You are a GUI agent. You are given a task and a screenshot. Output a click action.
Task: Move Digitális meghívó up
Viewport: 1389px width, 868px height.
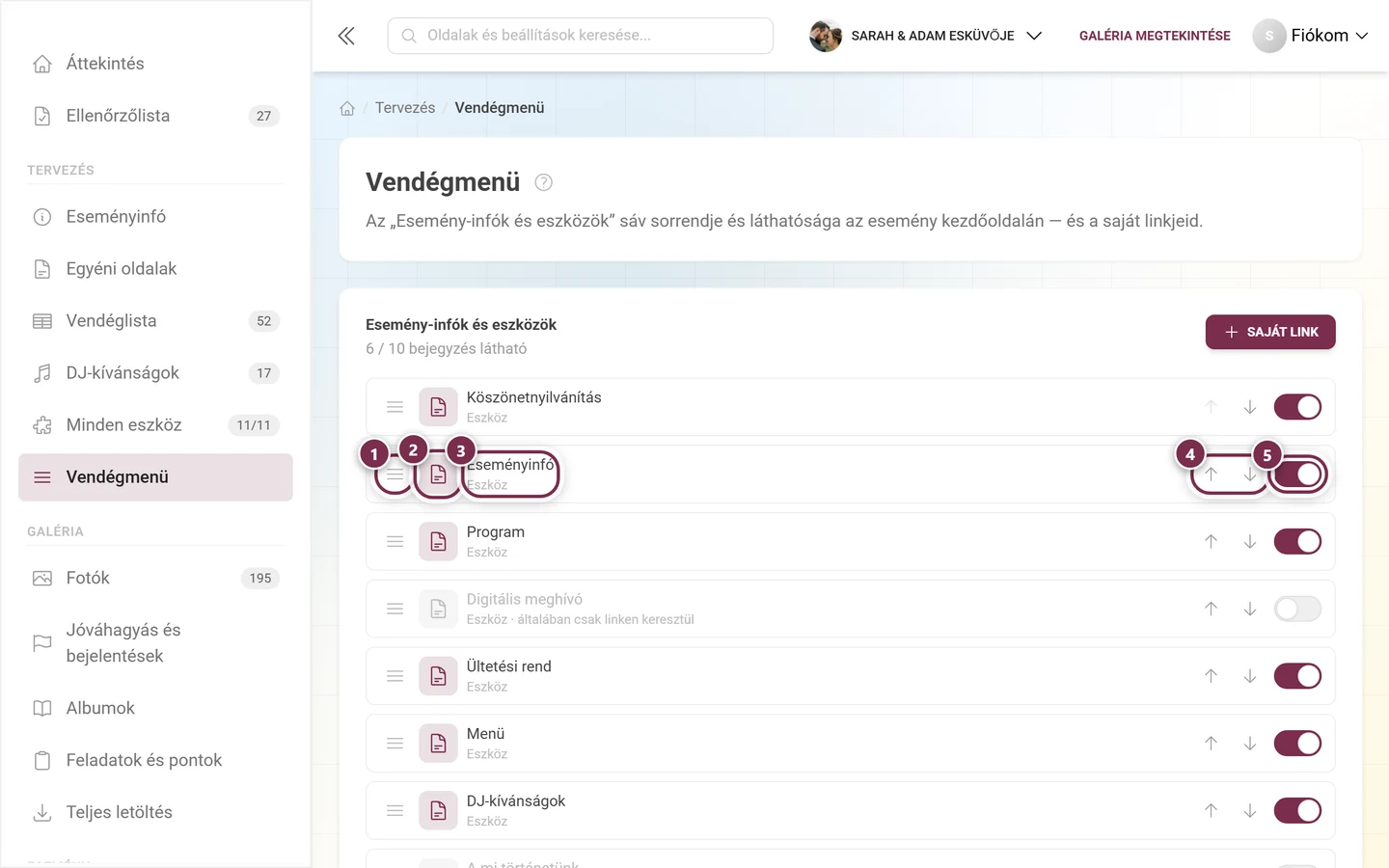pos(1211,609)
